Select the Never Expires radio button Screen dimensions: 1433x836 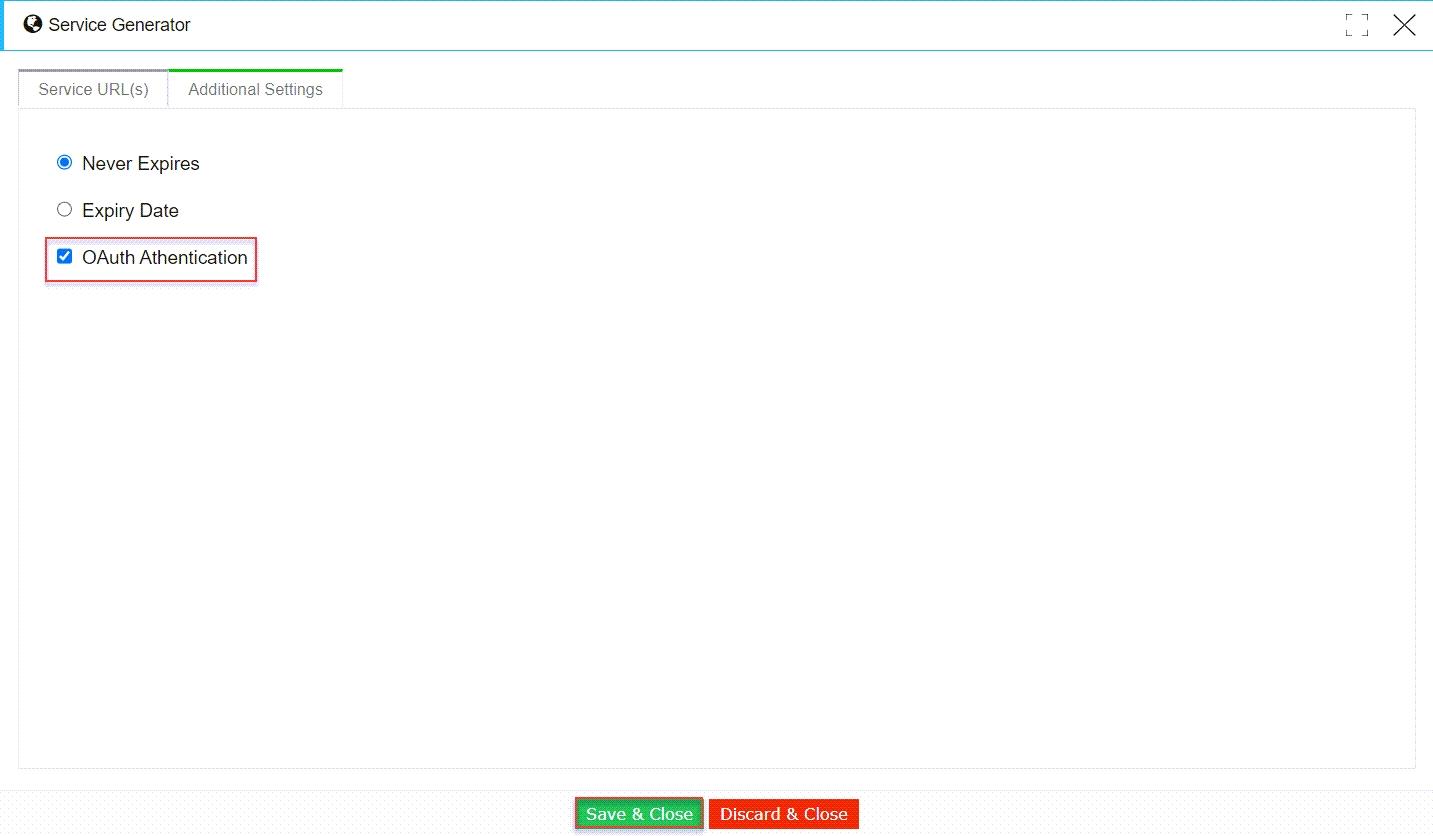(x=65, y=162)
